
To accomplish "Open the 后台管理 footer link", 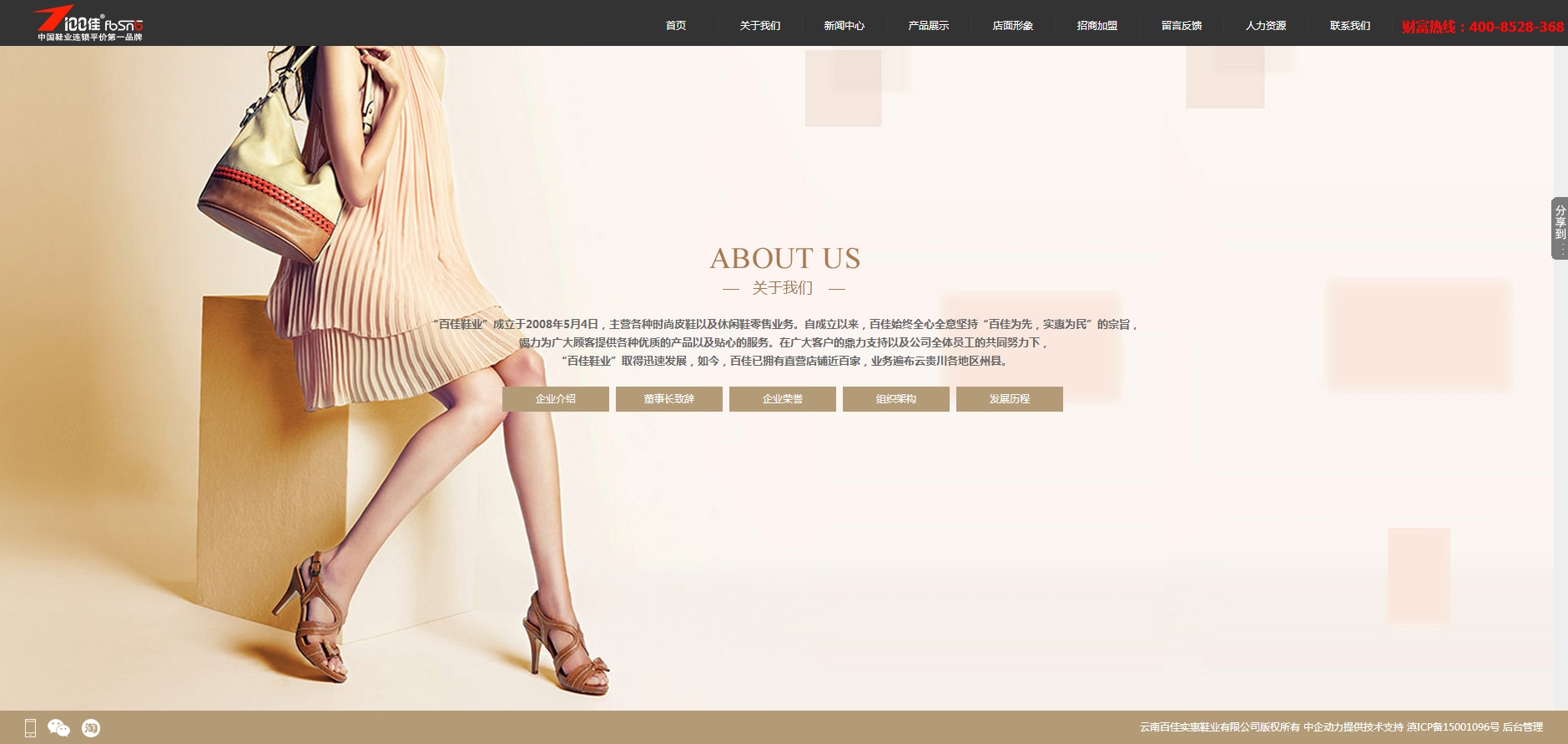I will click(x=1523, y=727).
